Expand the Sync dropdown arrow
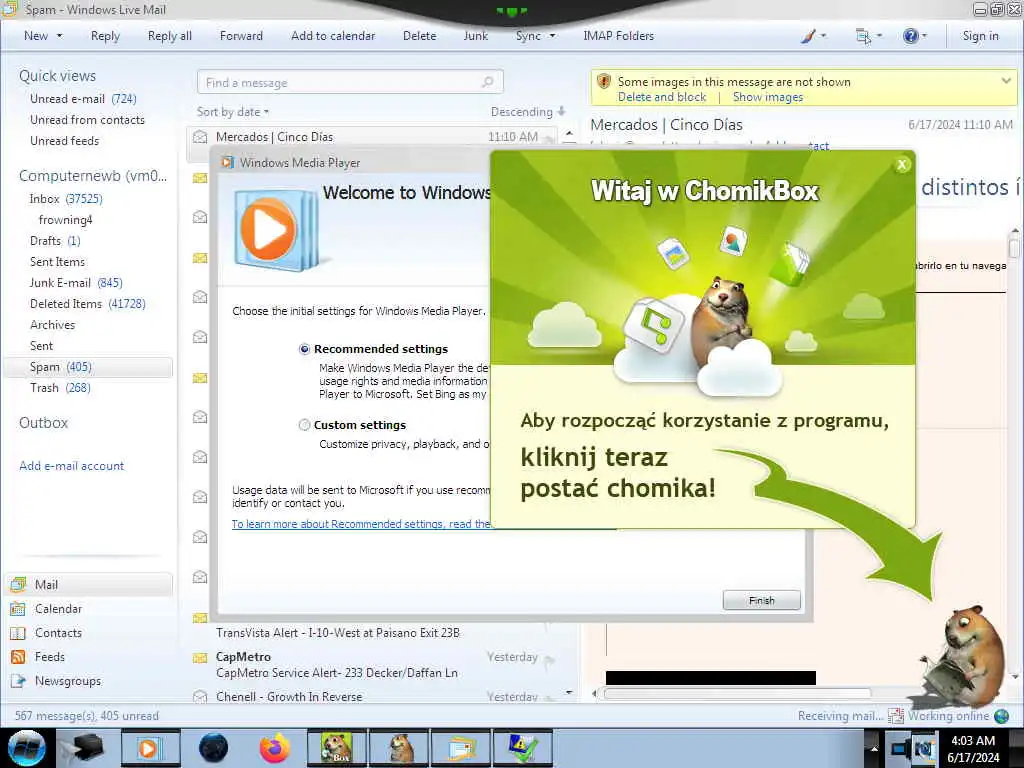Screen dimensions: 1024x768 pos(552,36)
